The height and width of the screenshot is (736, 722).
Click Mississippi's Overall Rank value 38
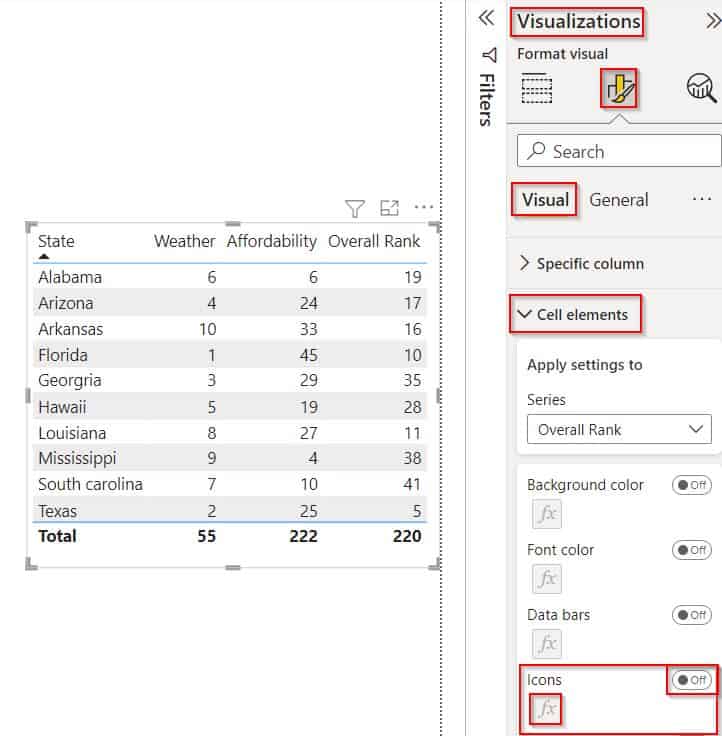click(412, 458)
